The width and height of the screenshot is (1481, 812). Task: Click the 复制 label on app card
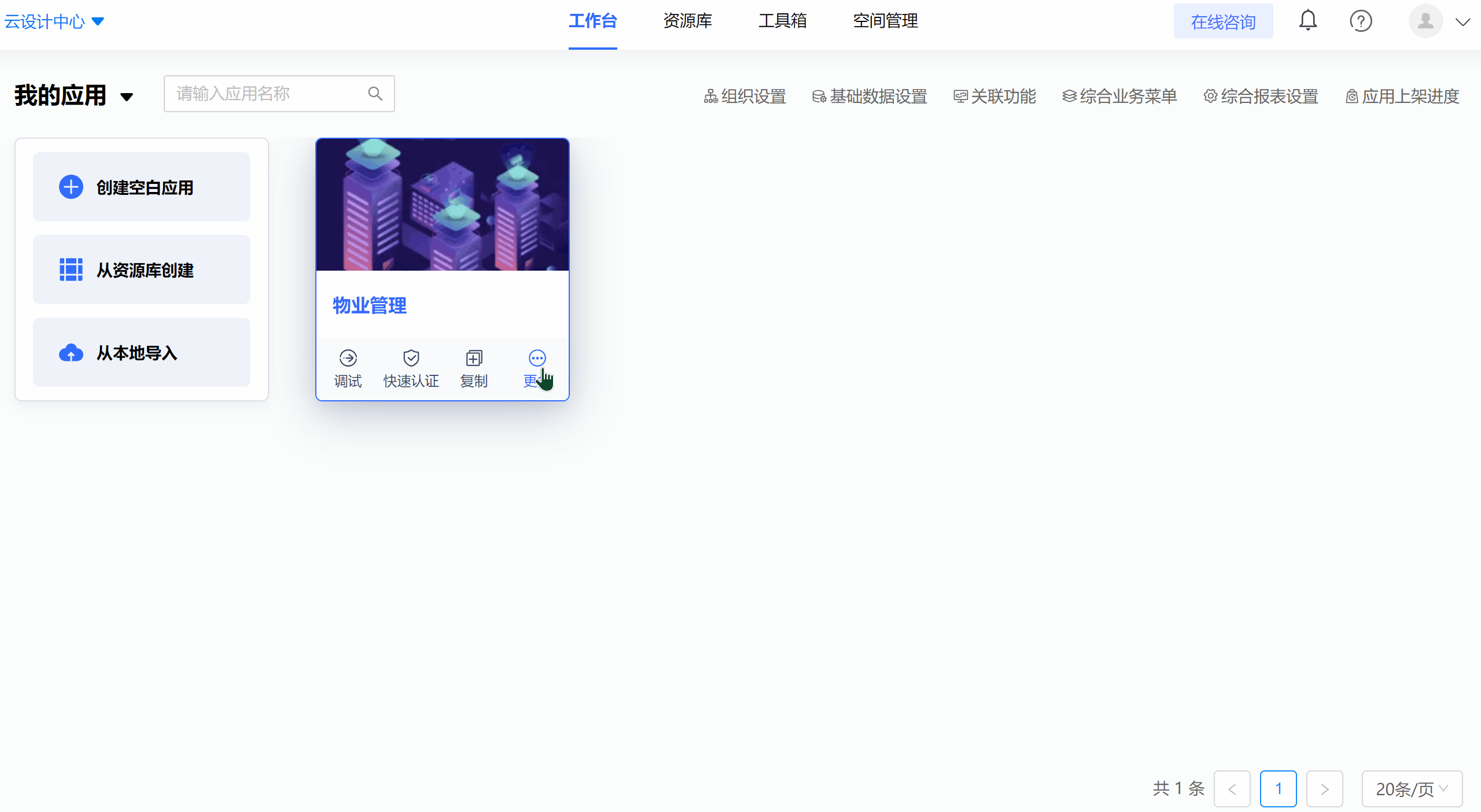coord(474,381)
